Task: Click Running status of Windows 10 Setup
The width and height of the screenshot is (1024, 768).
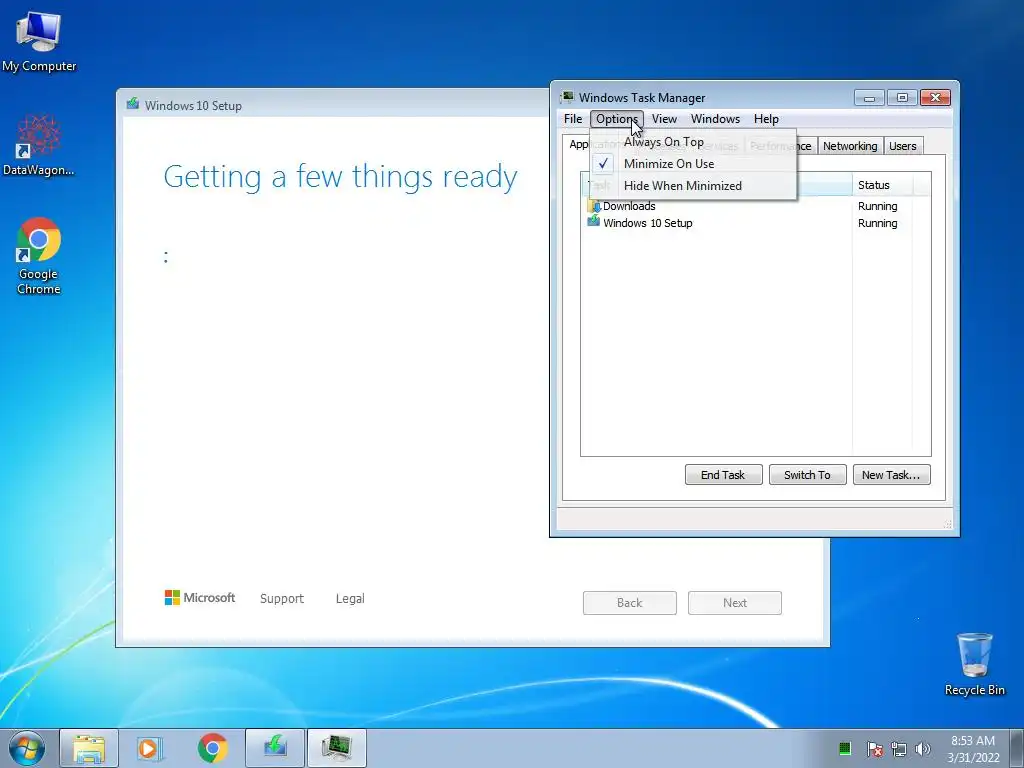Action: tap(877, 223)
